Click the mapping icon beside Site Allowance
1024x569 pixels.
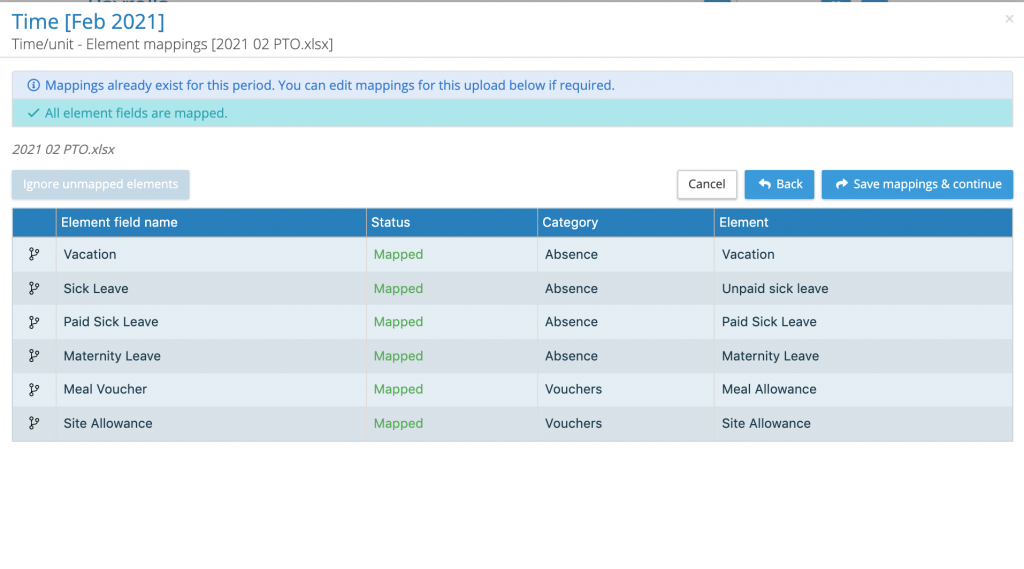[x=34, y=424]
